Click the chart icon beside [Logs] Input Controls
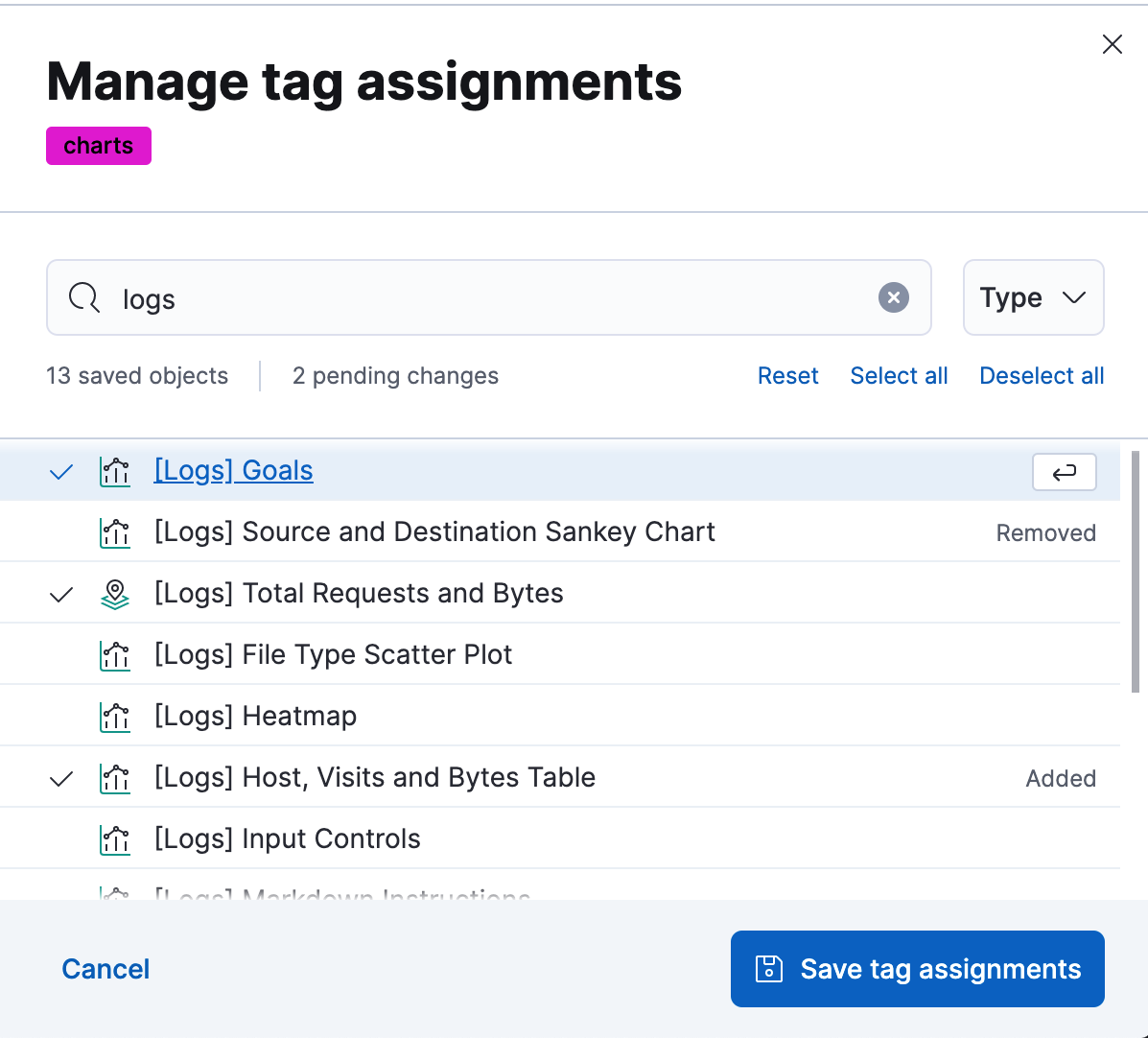 (x=114, y=838)
